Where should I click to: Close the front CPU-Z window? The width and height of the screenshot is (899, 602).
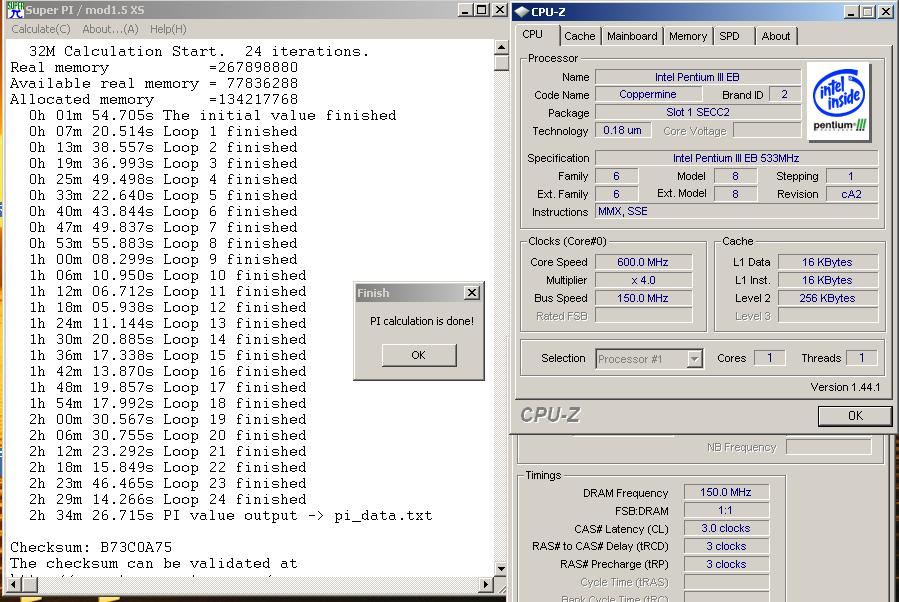tap(886, 11)
